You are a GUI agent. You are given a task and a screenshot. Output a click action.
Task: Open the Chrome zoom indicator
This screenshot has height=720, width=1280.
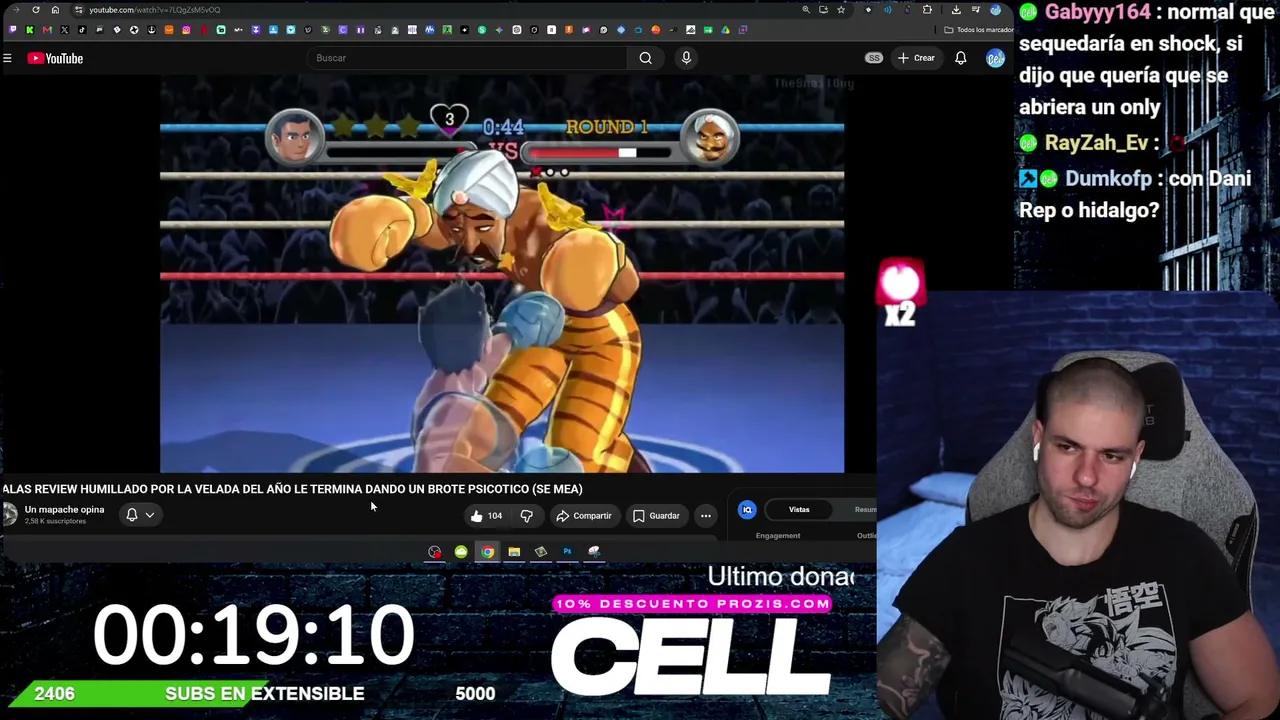pos(806,10)
